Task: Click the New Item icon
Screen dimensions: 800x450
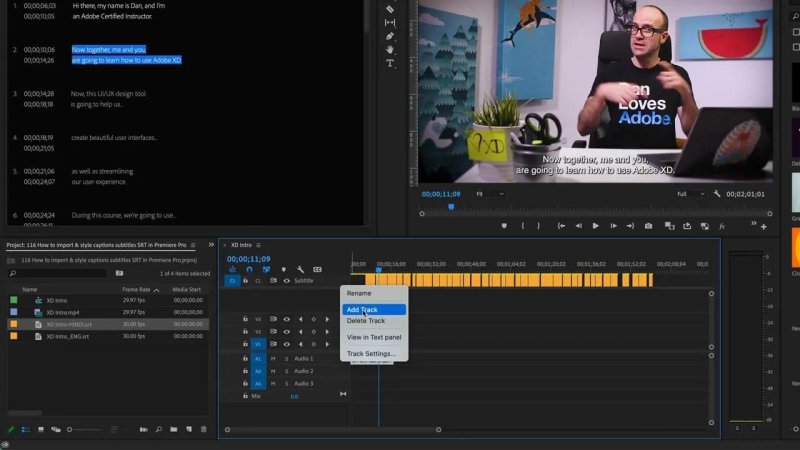Action: coord(189,430)
